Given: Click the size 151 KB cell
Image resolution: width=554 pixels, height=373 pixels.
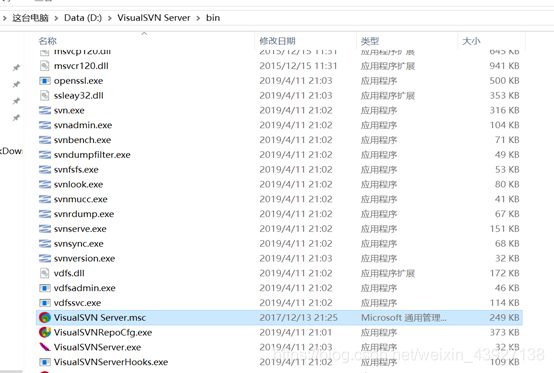Looking at the screenshot, I should (505, 229).
